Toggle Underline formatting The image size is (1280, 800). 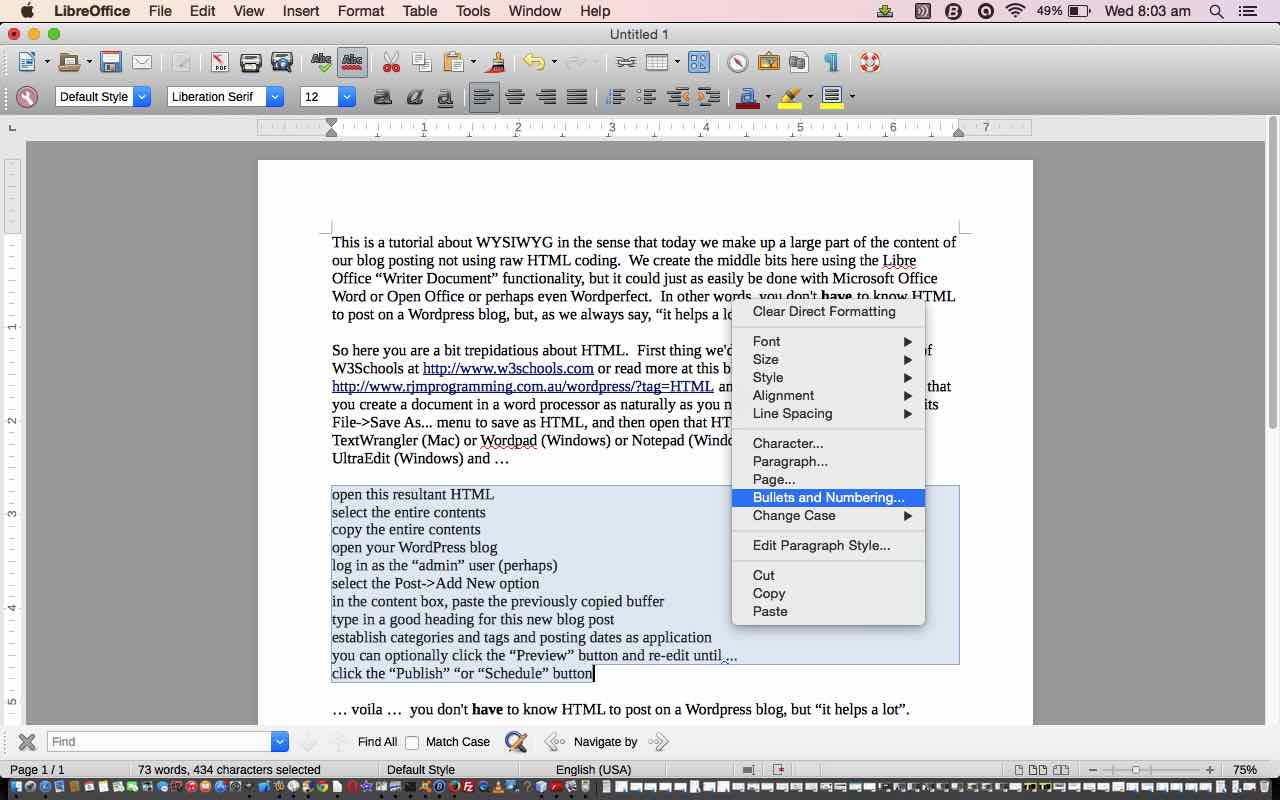point(445,97)
